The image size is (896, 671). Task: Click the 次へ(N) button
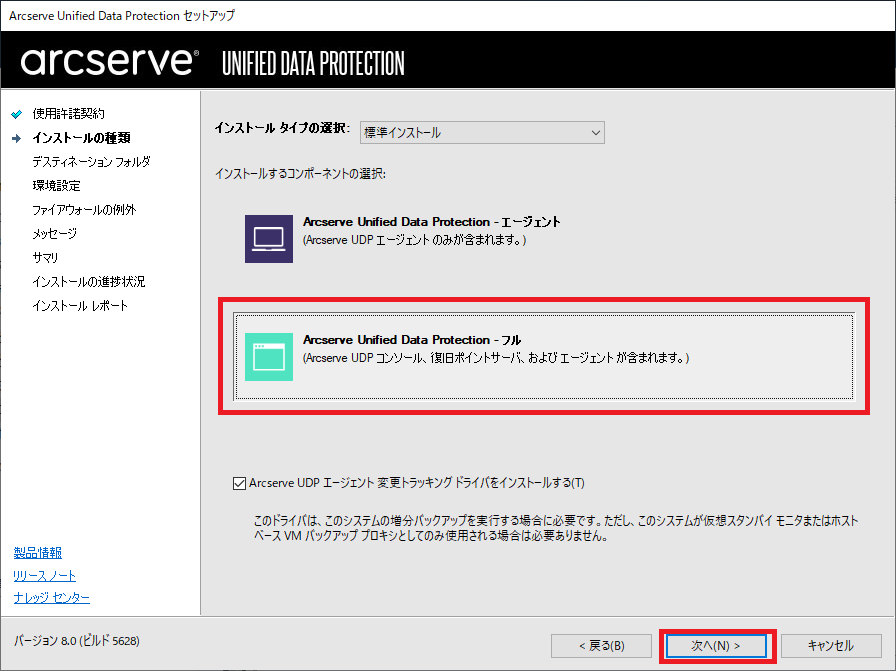[716, 646]
